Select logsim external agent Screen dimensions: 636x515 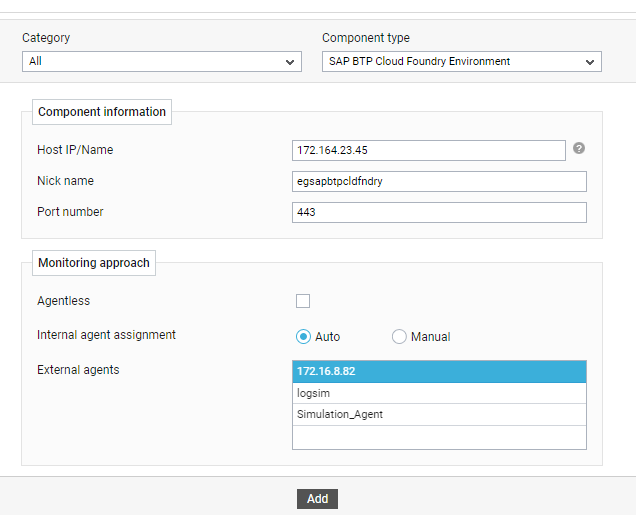(x=439, y=393)
